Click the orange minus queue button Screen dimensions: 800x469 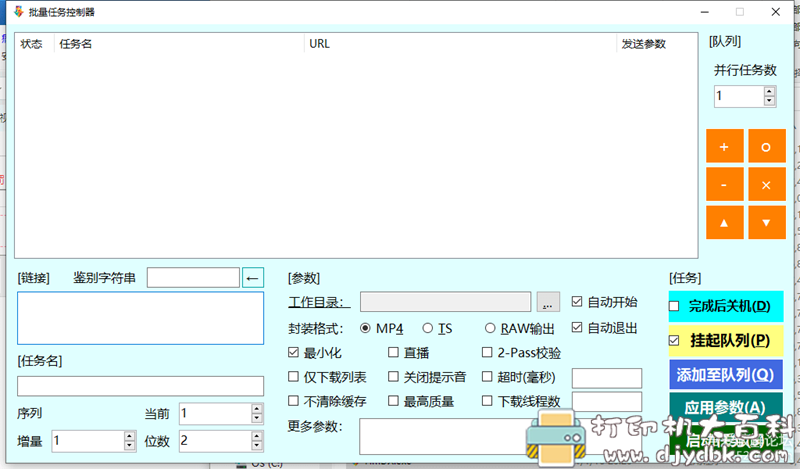click(x=724, y=184)
